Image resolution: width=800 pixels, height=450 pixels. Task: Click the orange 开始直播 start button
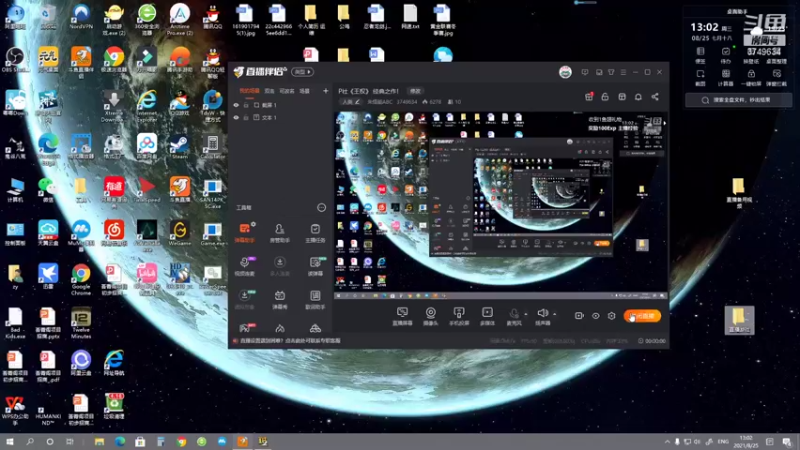pos(642,316)
